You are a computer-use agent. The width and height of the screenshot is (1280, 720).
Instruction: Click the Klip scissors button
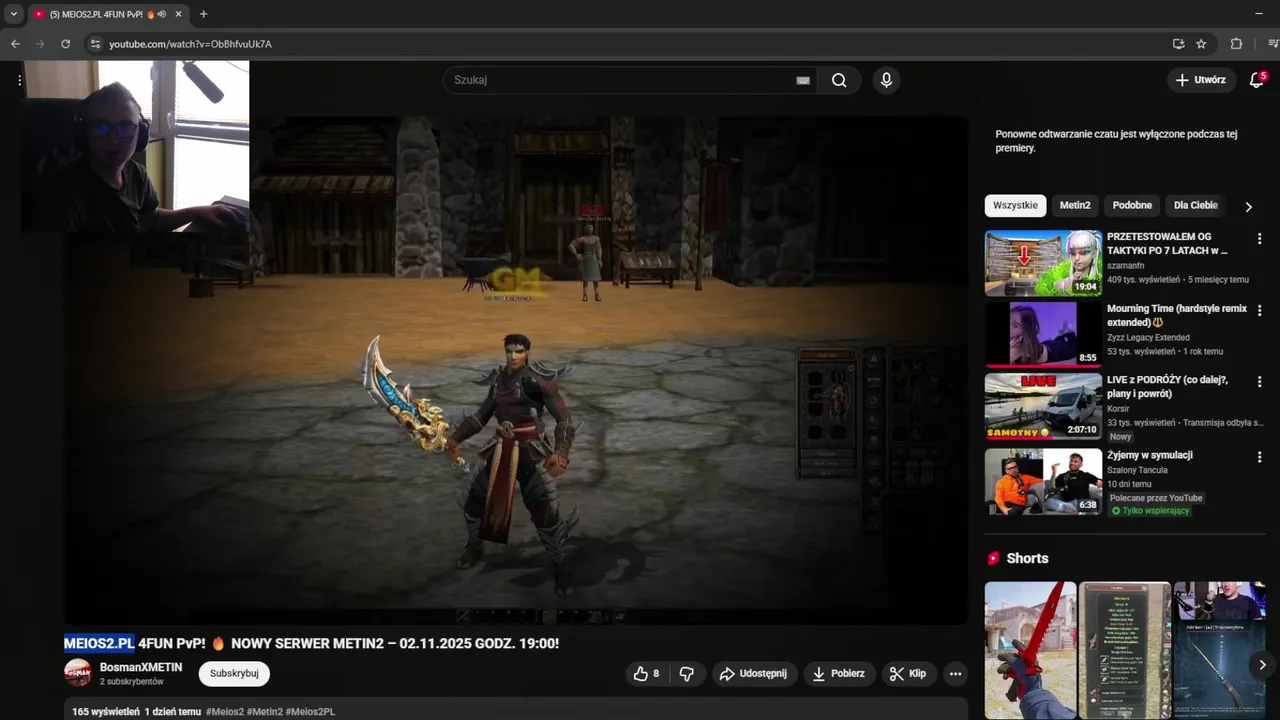click(x=909, y=674)
